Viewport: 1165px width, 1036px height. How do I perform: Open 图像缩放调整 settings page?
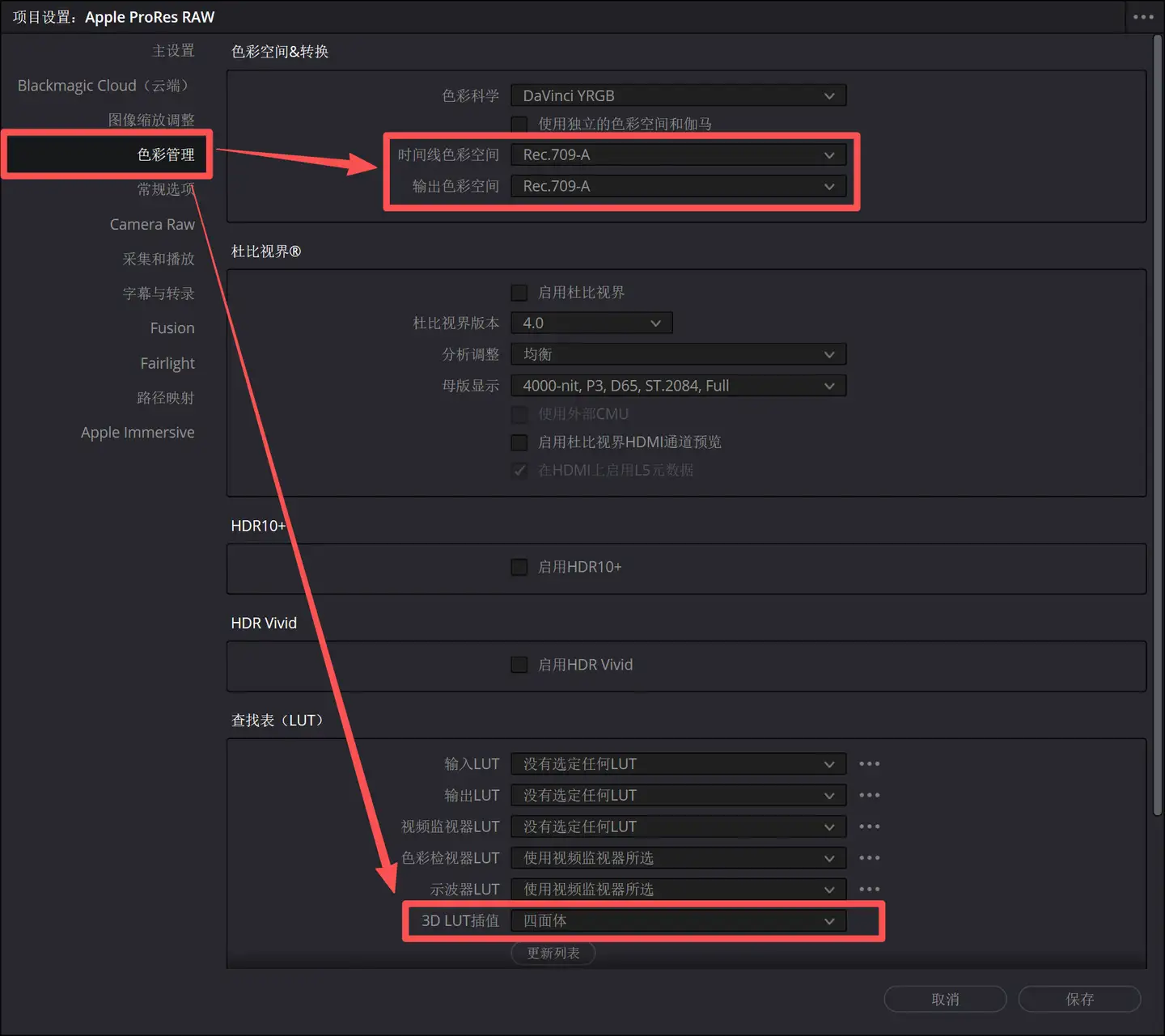coord(151,120)
